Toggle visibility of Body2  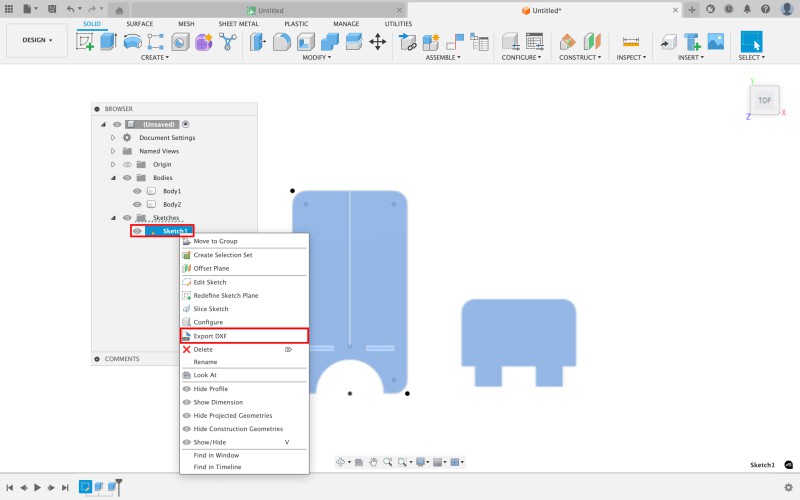tap(137, 204)
